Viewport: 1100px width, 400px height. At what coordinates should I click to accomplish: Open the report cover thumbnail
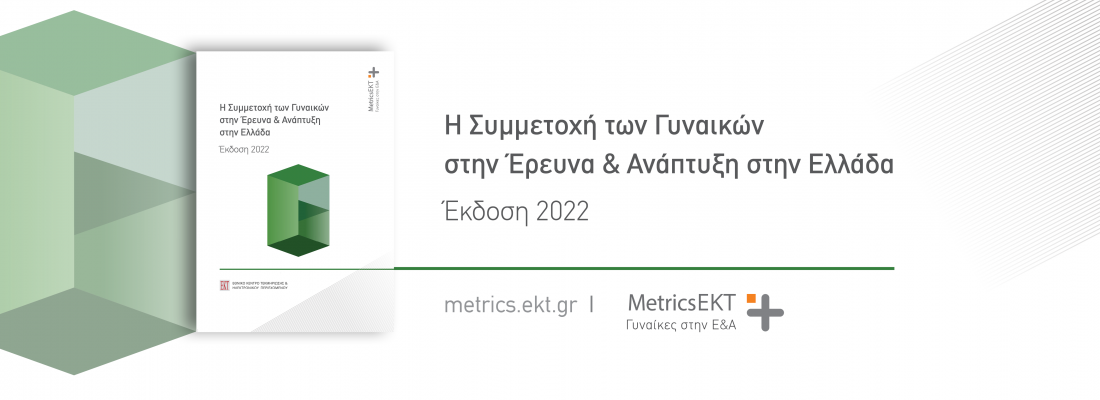coord(295,191)
